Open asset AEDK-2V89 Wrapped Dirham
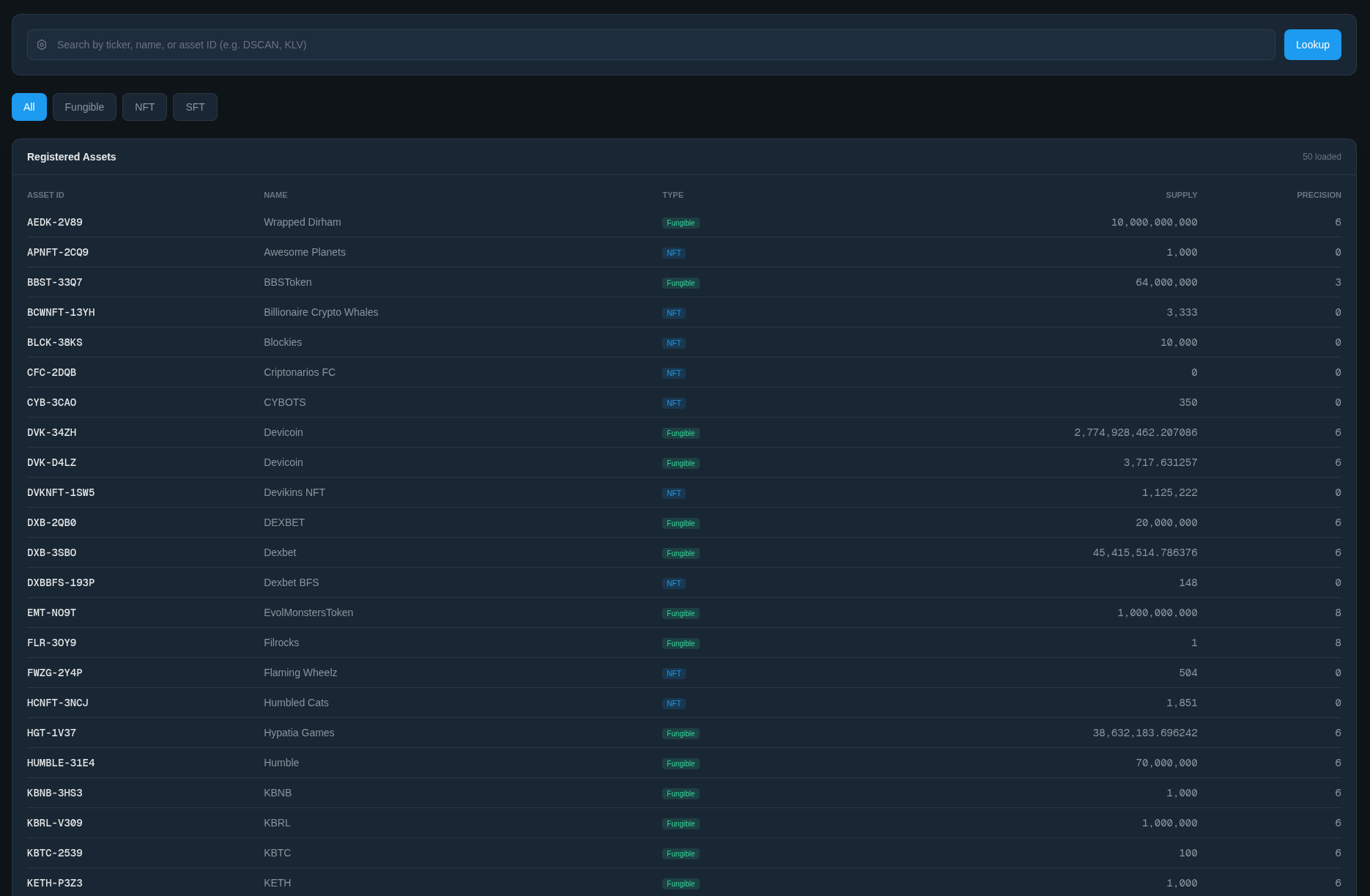Viewport: 1370px width, 896px height. point(55,222)
